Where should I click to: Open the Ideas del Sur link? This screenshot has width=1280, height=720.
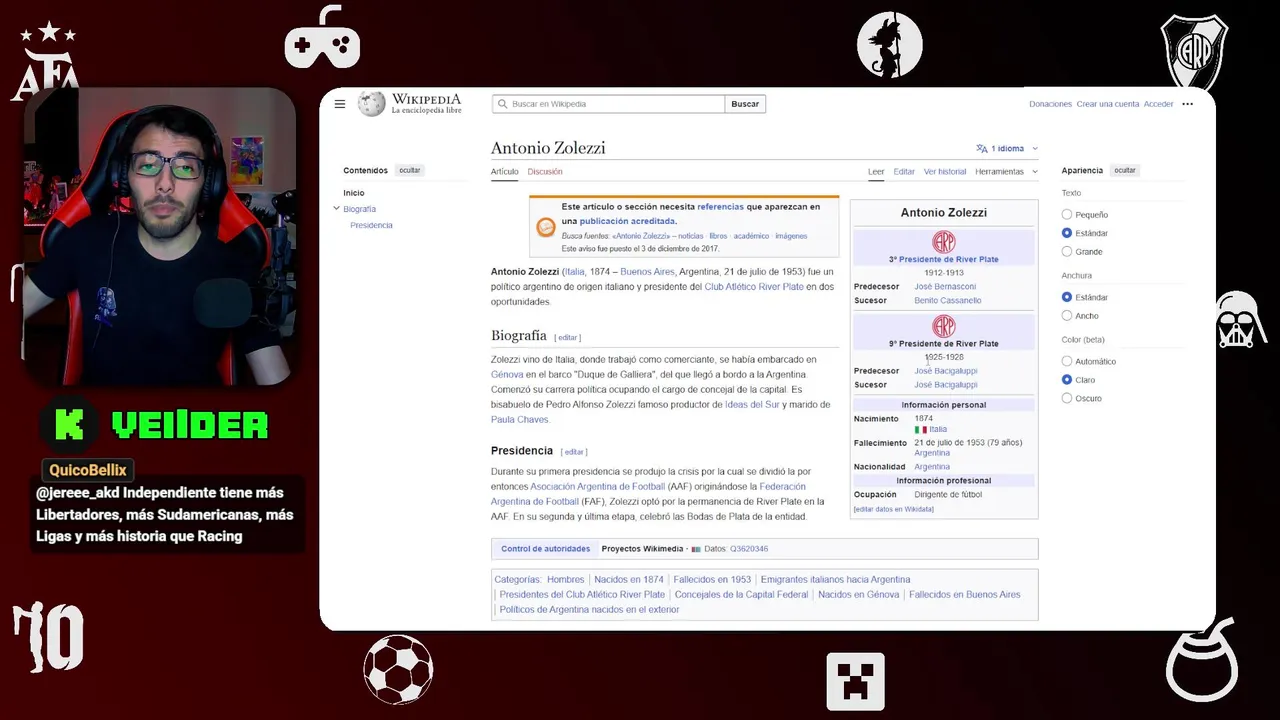752,405
